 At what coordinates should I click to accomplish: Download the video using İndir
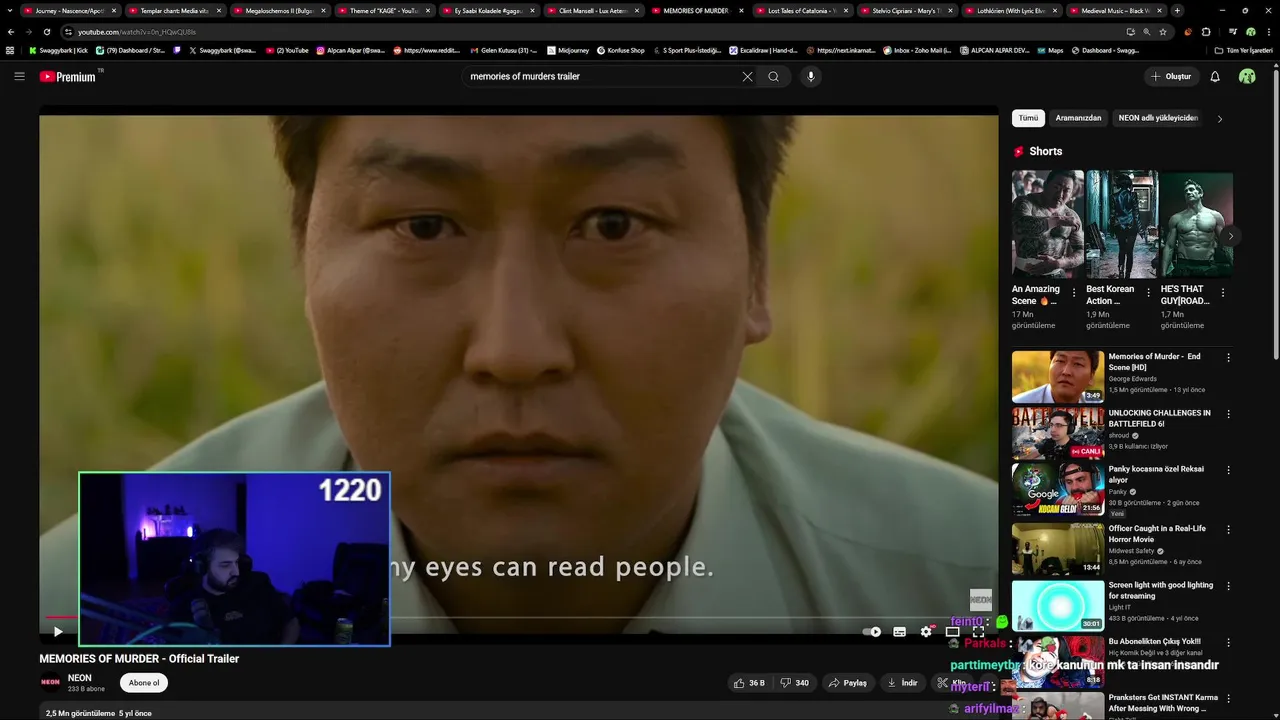(902, 683)
